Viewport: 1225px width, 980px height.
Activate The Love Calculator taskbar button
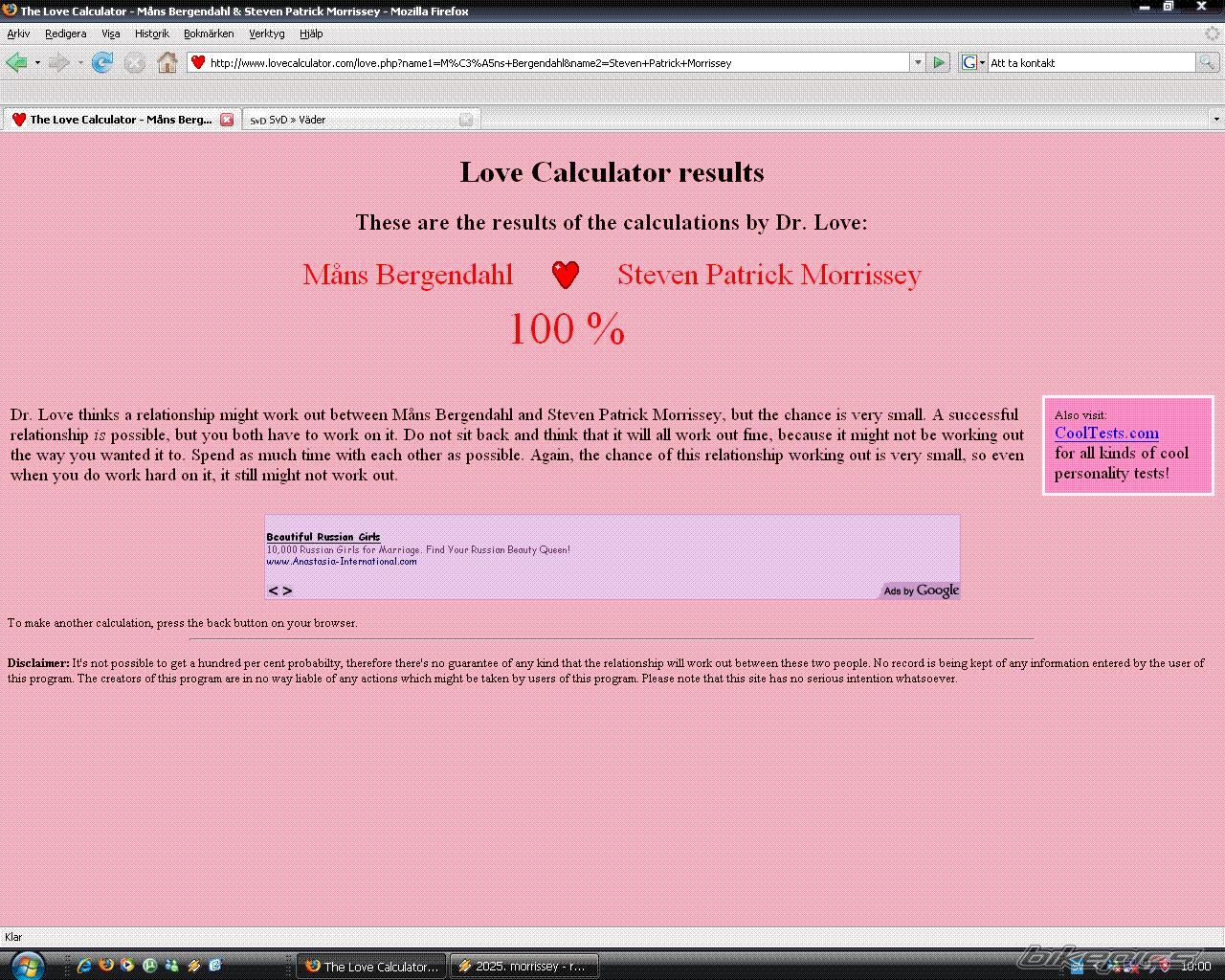tap(372, 966)
